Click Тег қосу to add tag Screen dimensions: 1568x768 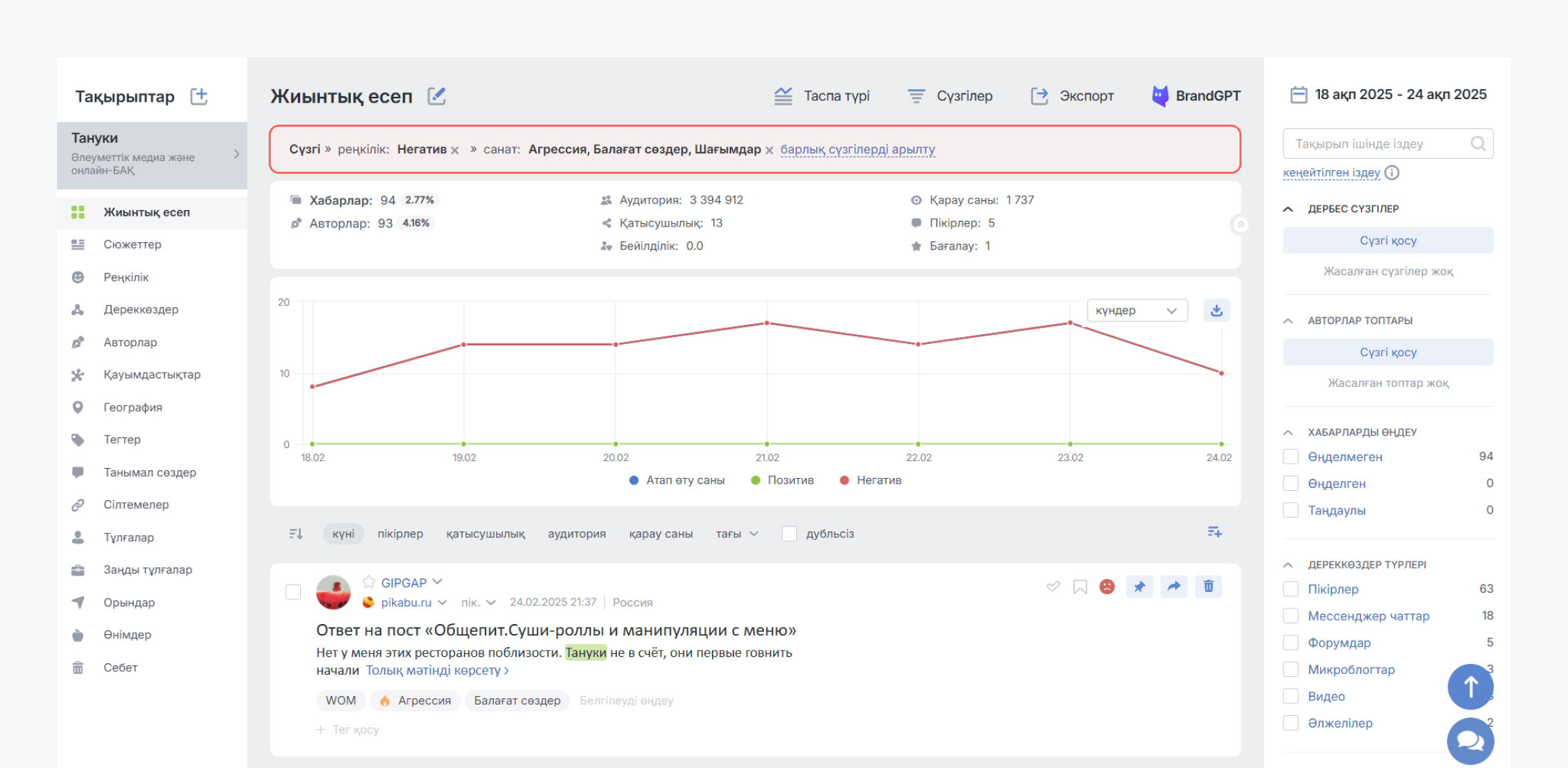pos(348,730)
